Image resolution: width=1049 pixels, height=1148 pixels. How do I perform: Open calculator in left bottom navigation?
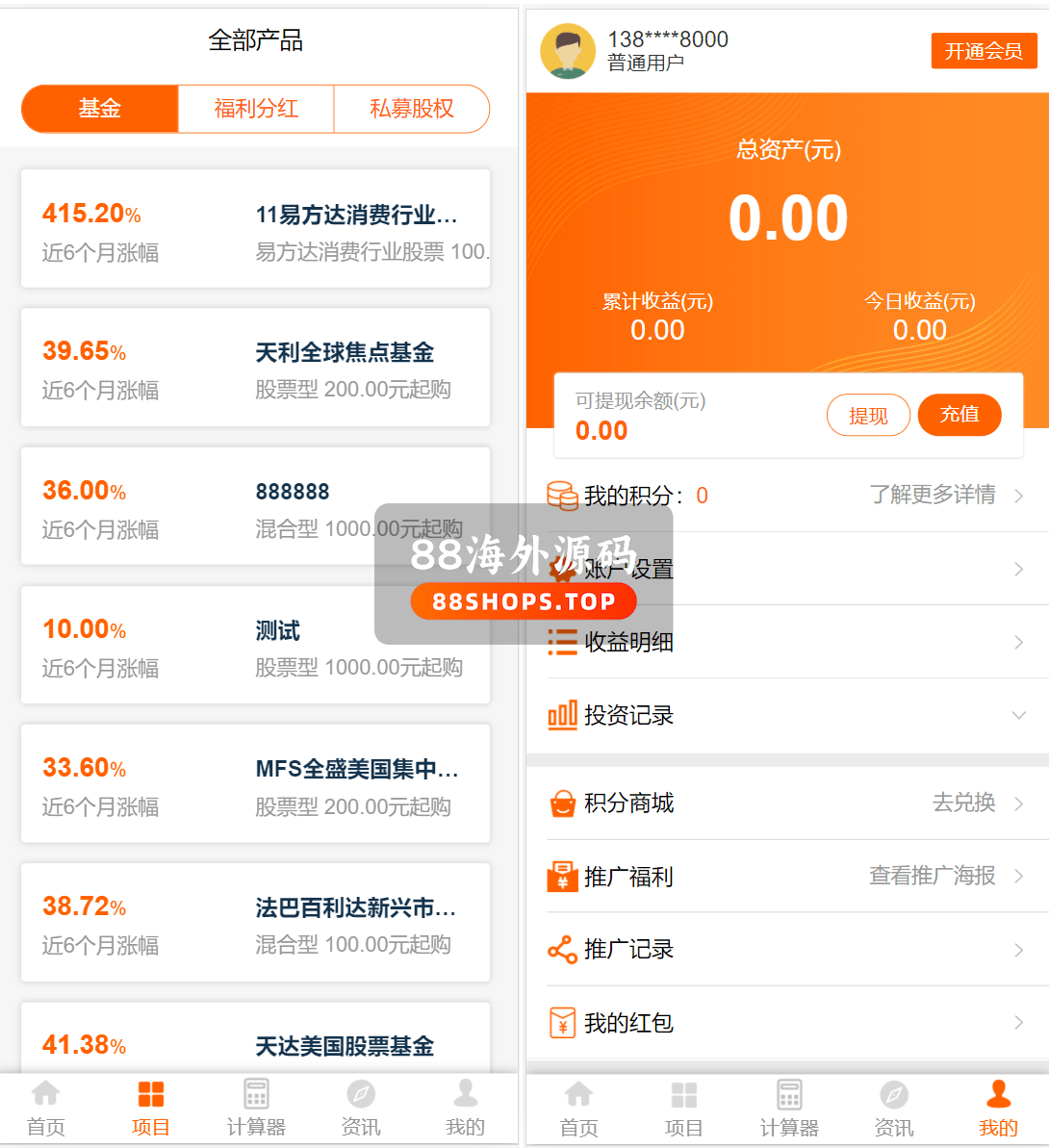pos(256,1107)
